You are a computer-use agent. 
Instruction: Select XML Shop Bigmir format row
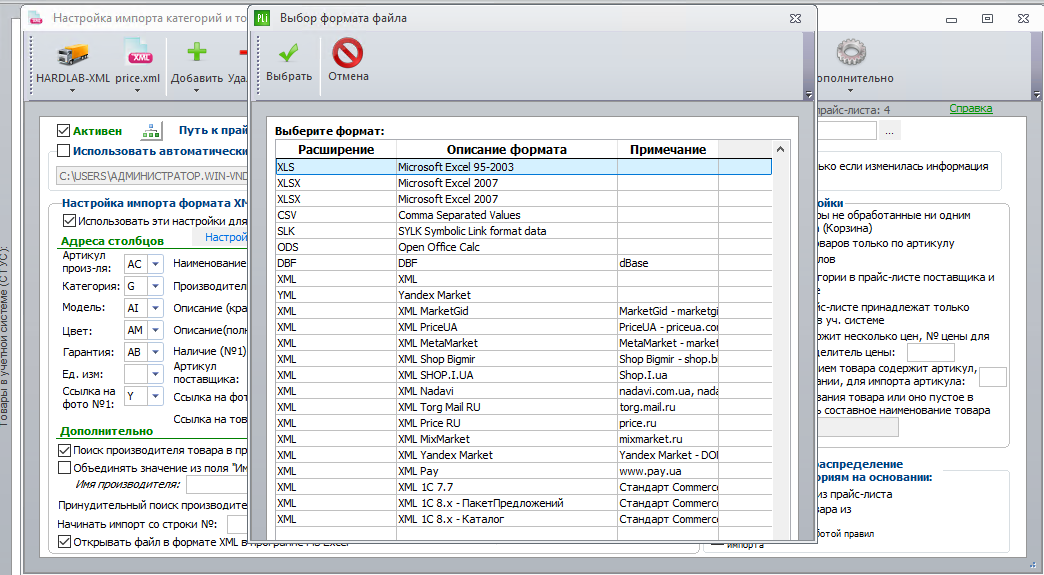(523, 359)
